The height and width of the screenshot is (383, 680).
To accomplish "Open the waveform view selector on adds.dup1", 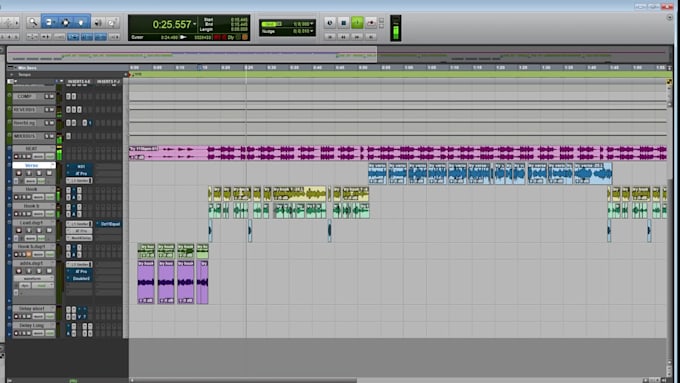I will pyautogui.click(x=33, y=278).
